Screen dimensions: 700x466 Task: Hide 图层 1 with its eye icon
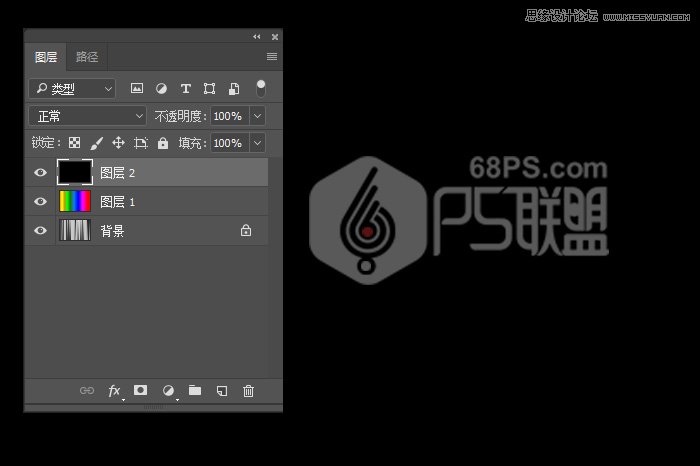pyautogui.click(x=40, y=202)
